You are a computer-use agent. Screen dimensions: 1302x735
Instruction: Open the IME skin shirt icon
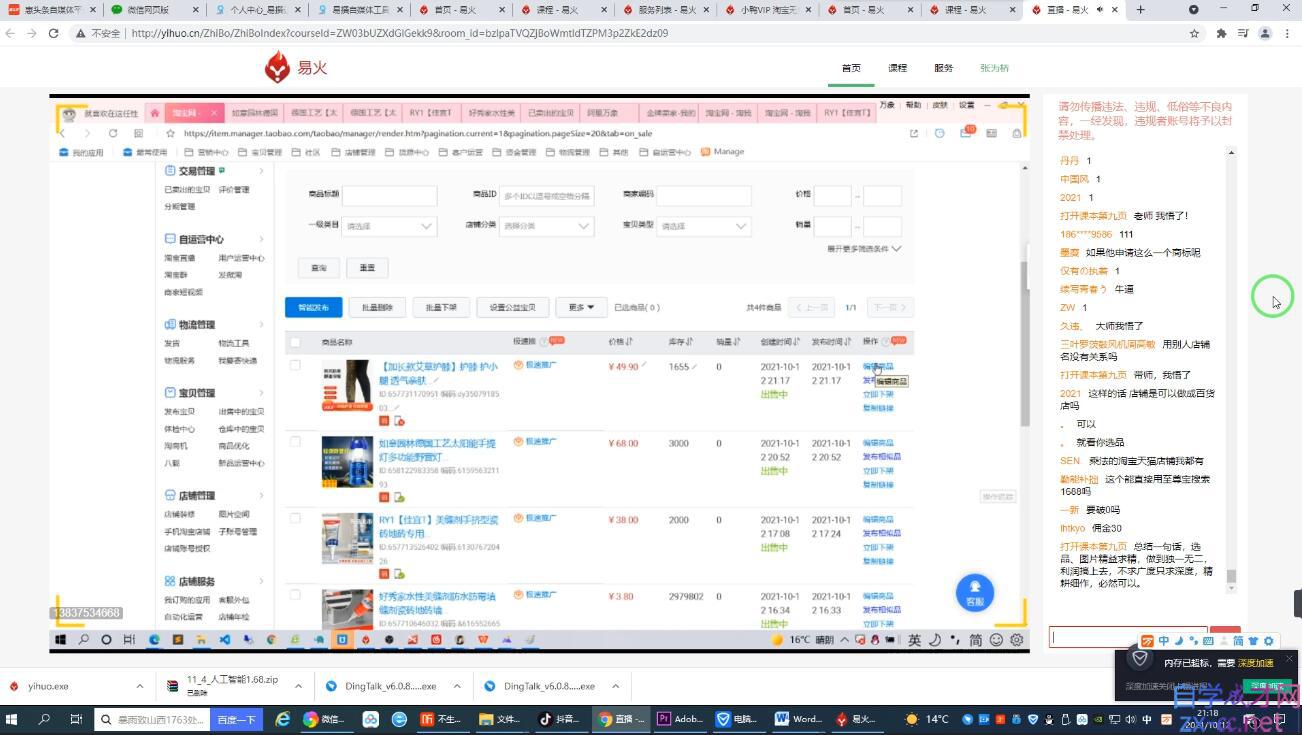point(1253,641)
